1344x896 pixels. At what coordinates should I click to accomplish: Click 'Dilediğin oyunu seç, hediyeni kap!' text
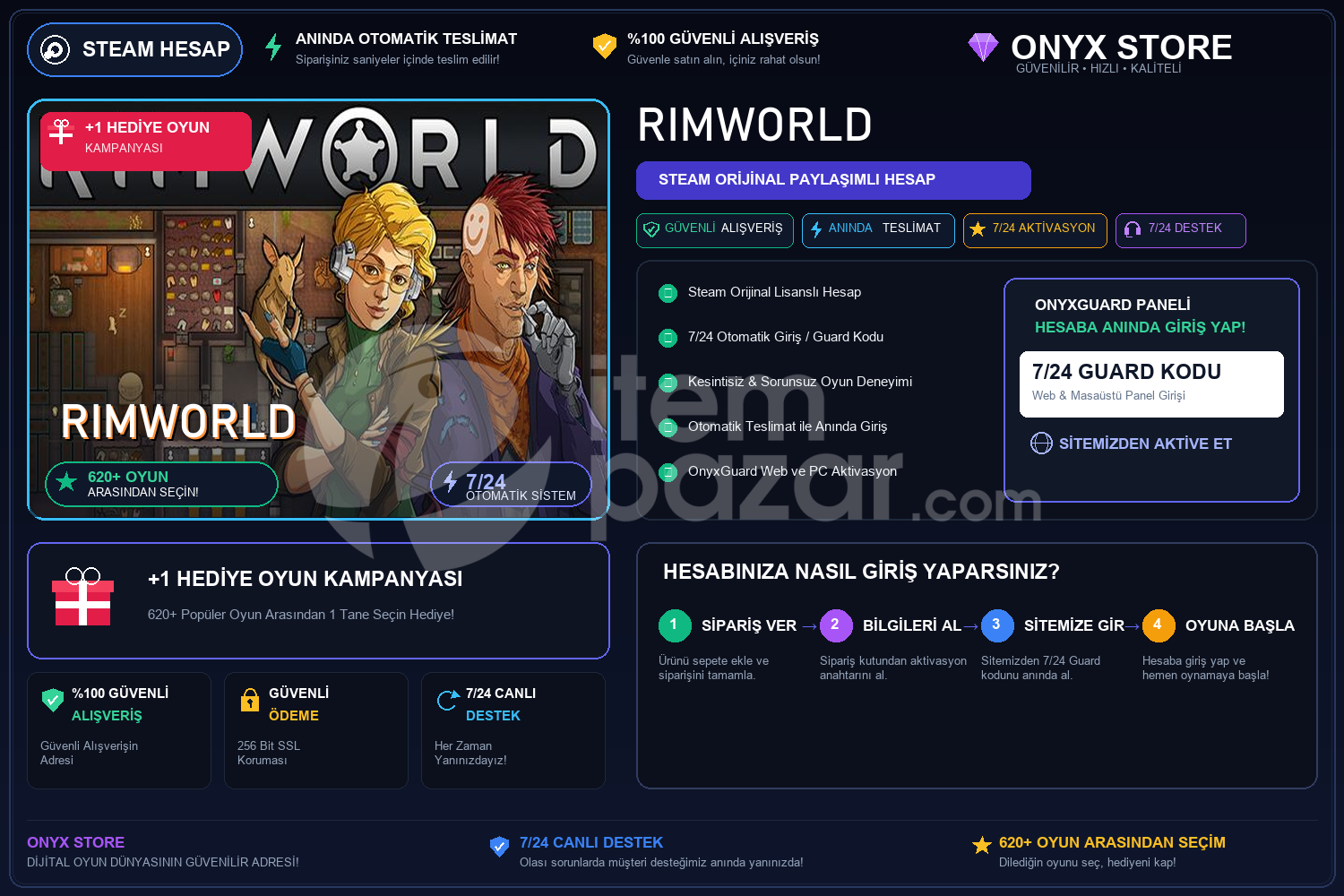point(1088,863)
